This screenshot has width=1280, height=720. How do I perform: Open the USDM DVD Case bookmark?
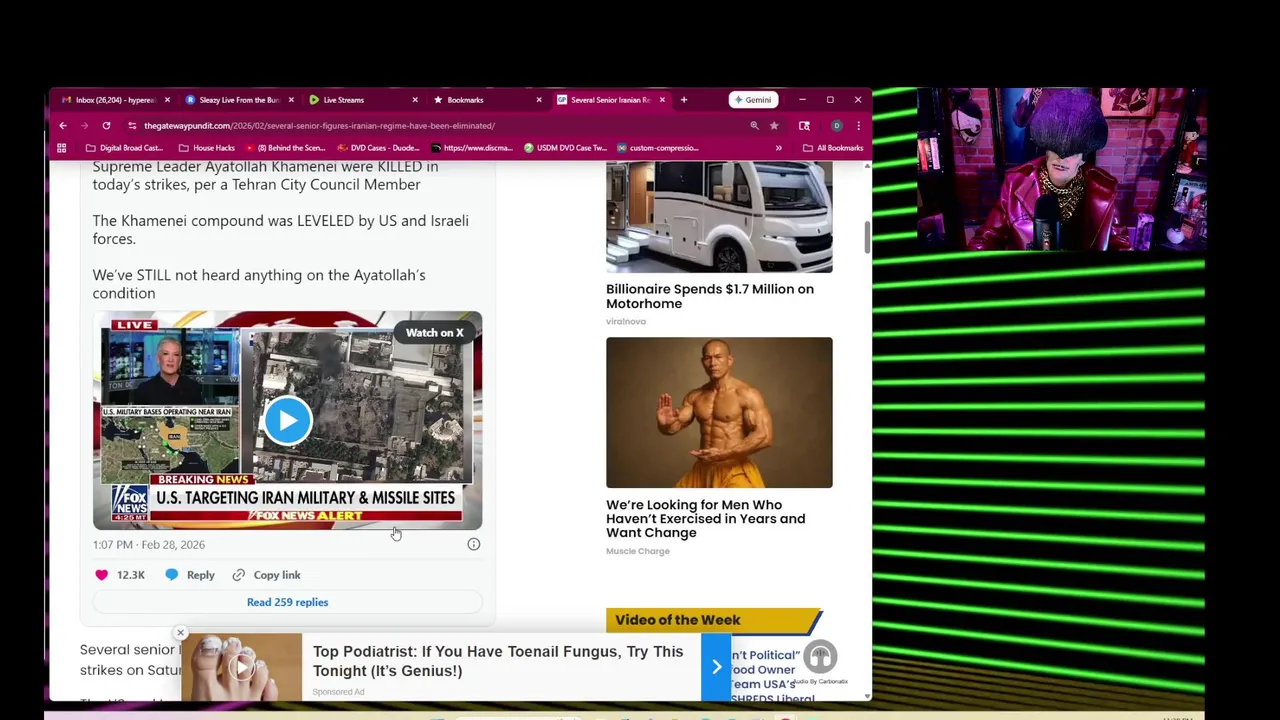[564, 148]
